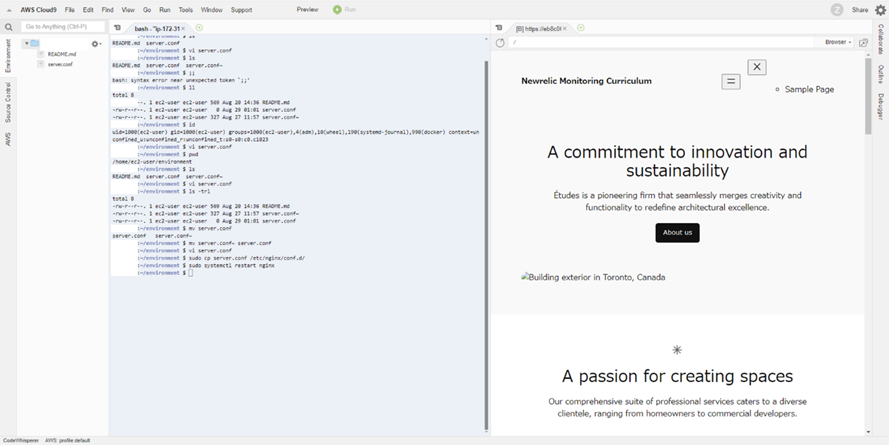Image resolution: width=889 pixels, height=445 pixels.
Task: Click 'A passion for creating spaces' heading
Action: 678,376
